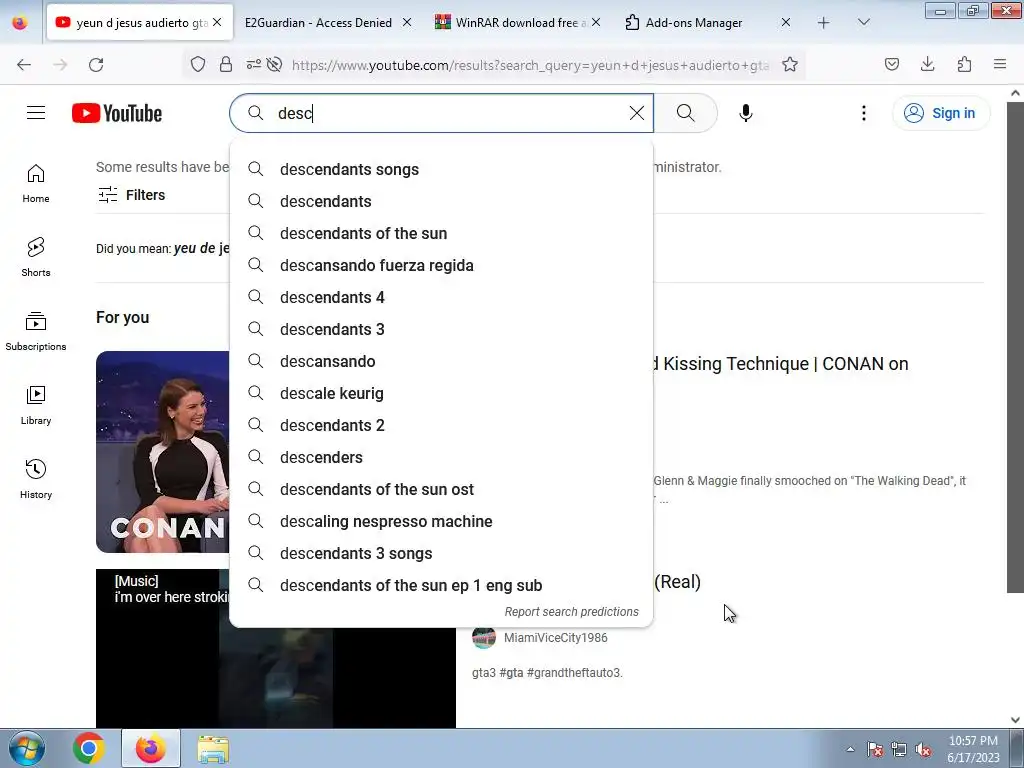Open Subscriptions in the sidebar
This screenshot has width=1024, height=768.
click(36, 332)
